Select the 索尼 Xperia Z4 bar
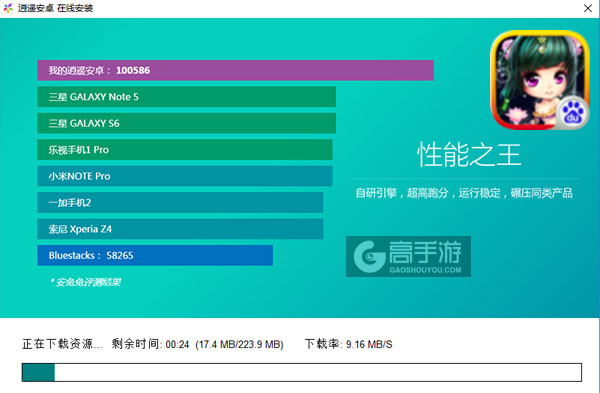 (x=180, y=229)
